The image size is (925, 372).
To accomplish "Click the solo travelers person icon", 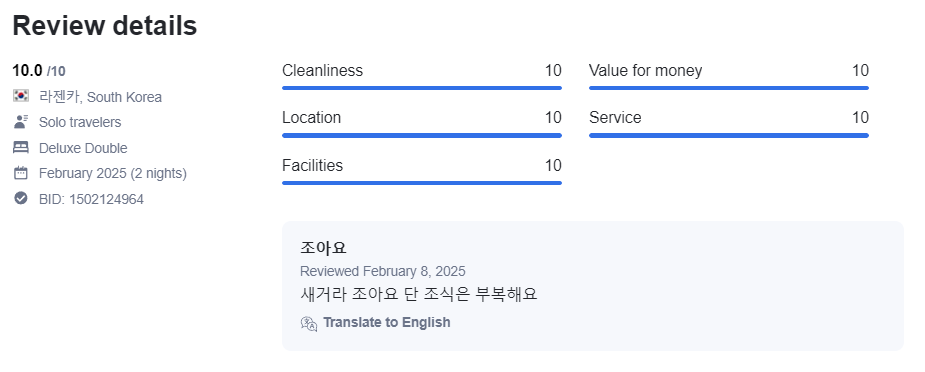I will point(21,122).
